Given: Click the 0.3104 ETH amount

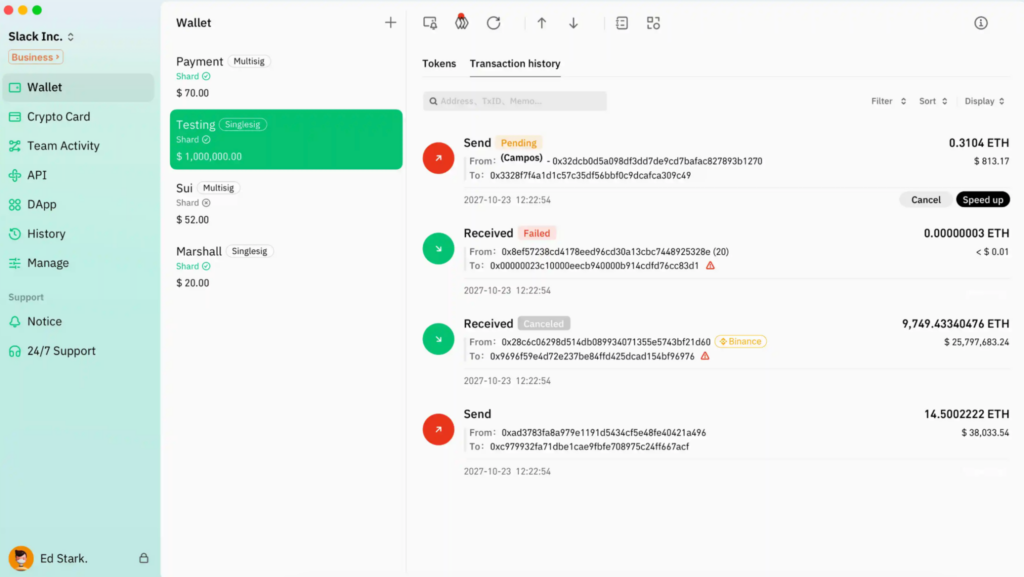Looking at the screenshot, I should [x=978, y=143].
